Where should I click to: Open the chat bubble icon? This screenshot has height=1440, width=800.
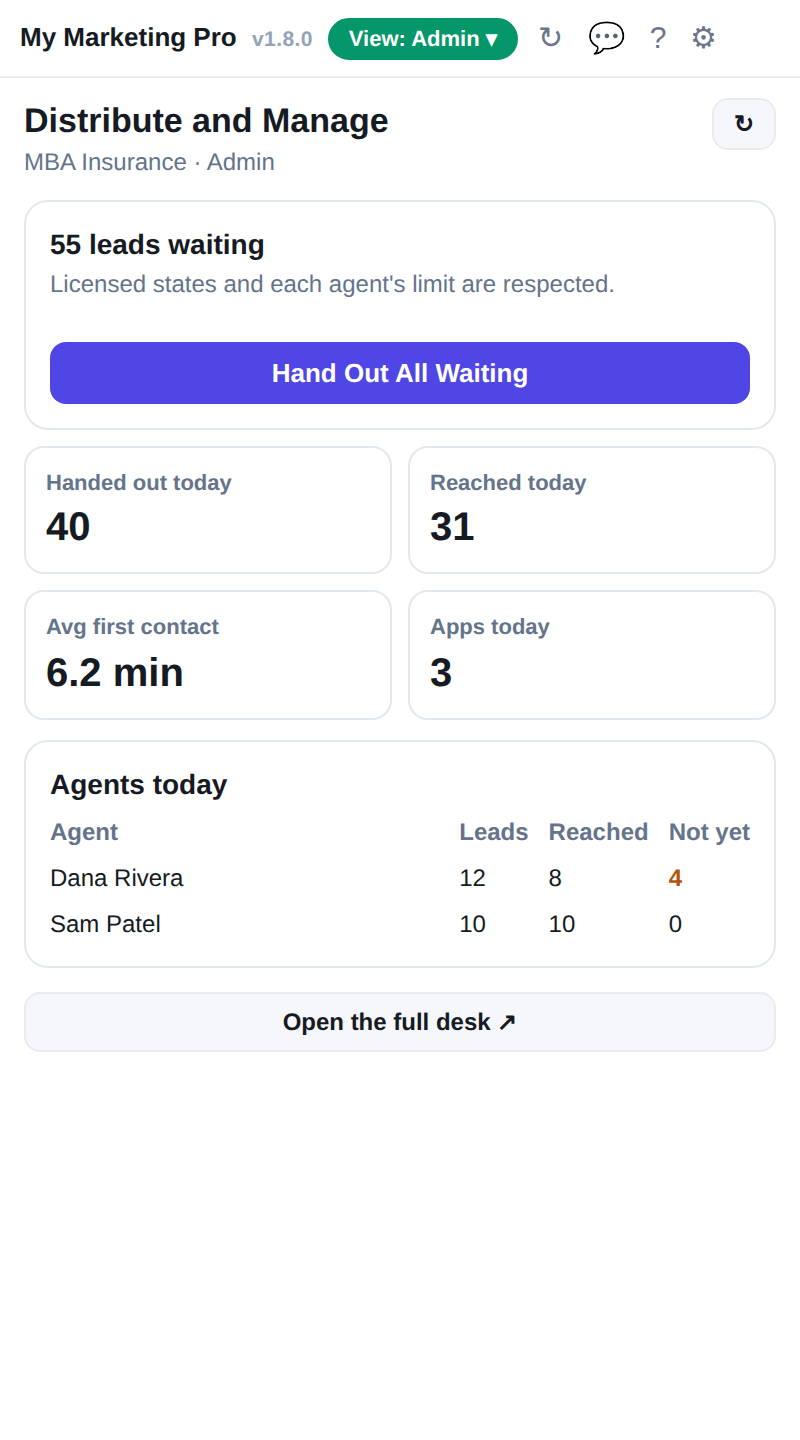click(606, 38)
